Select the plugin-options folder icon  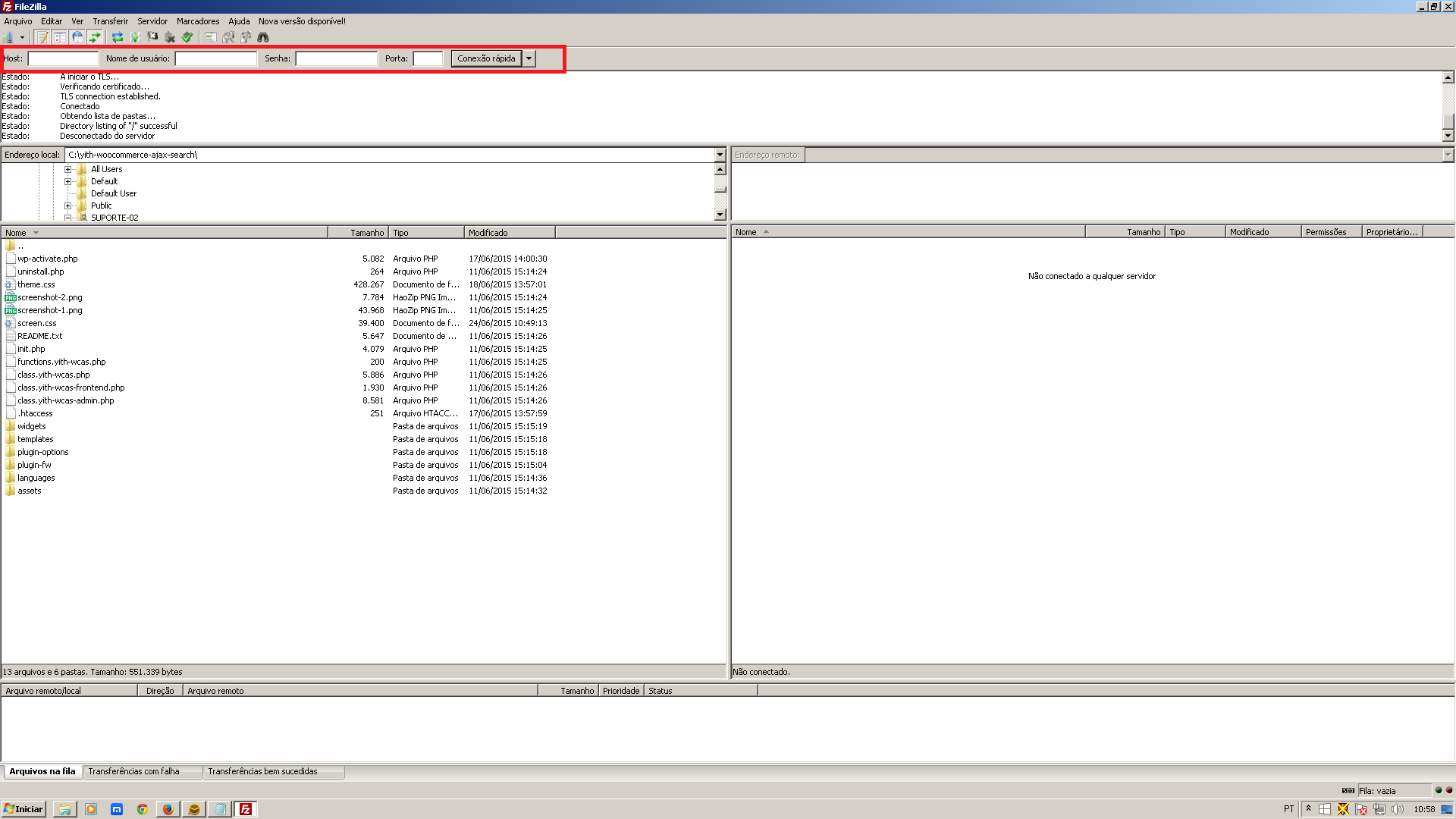click(10, 452)
